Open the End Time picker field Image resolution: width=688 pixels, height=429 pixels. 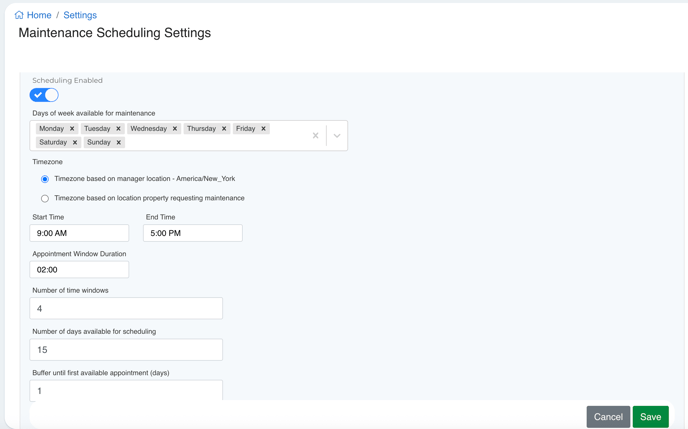tap(192, 233)
